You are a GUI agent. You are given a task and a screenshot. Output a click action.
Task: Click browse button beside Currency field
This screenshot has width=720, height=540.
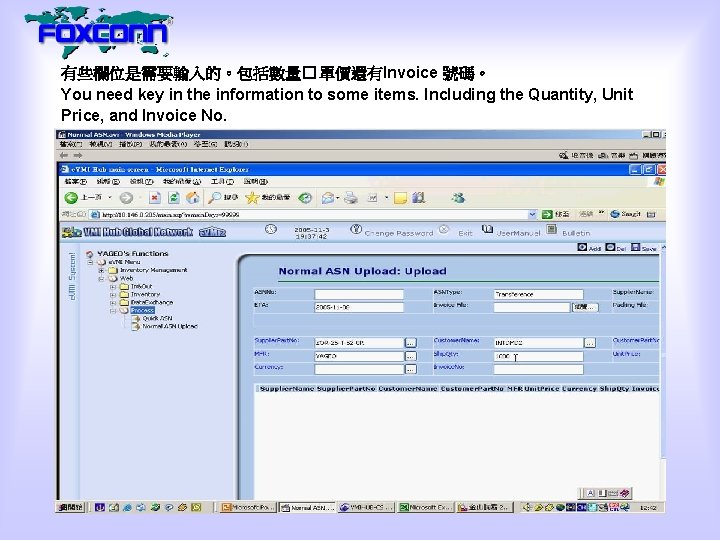click(x=411, y=369)
